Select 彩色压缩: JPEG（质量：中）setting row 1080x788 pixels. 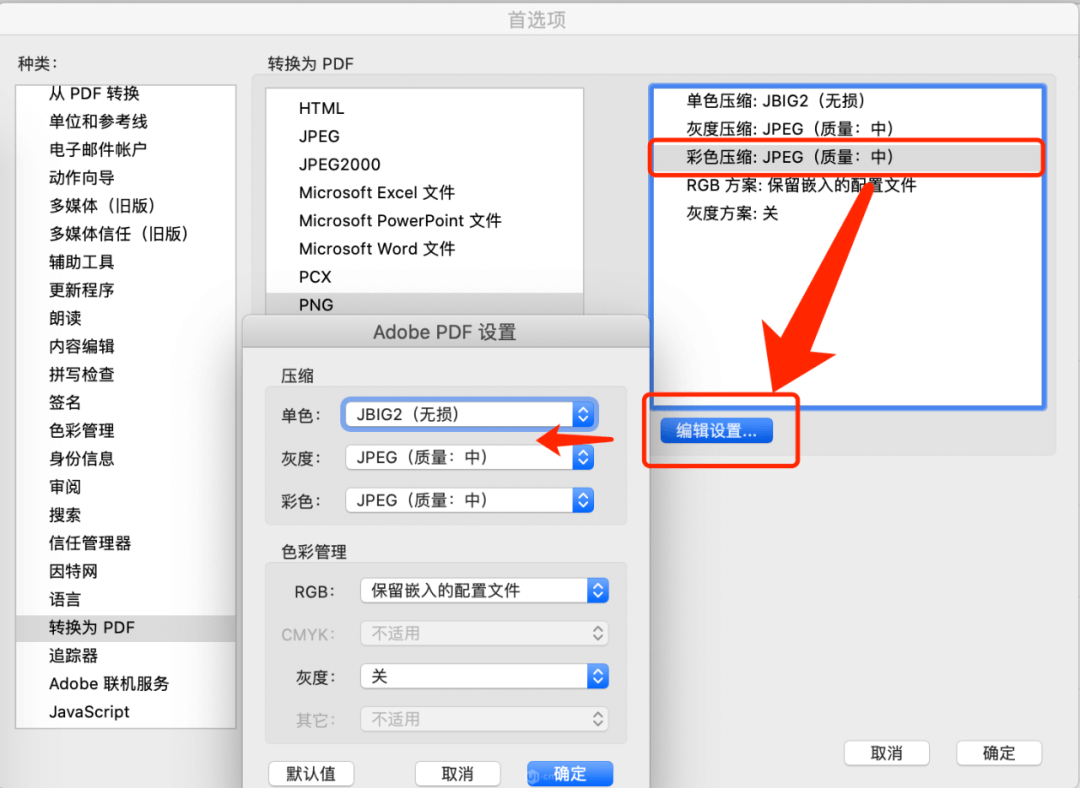point(847,157)
